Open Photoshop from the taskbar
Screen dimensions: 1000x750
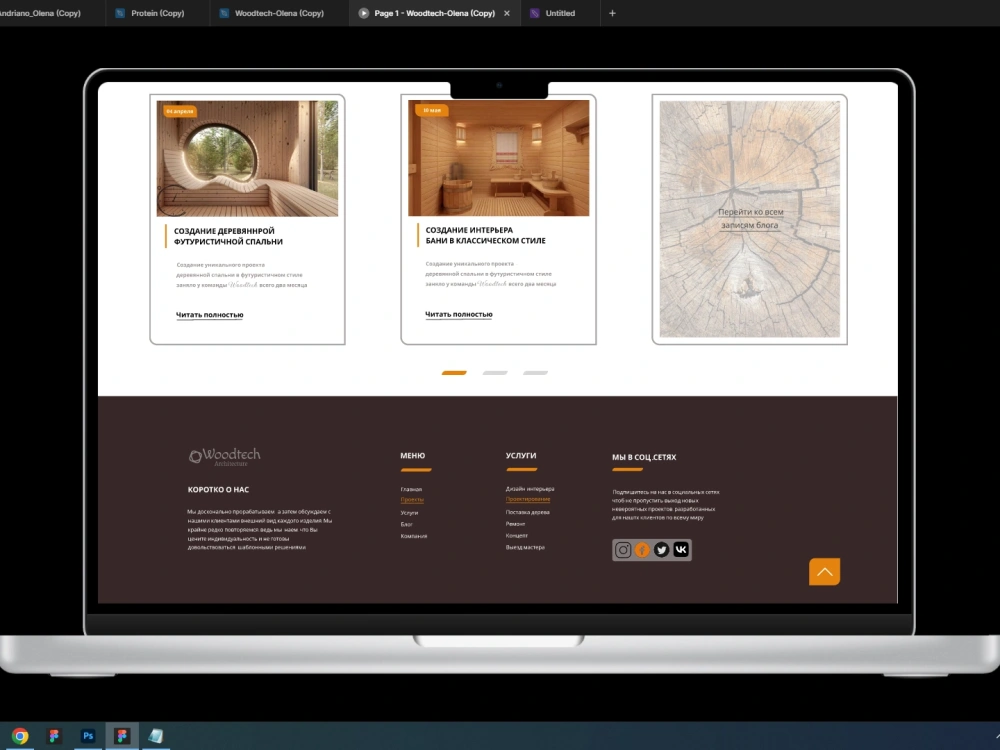click(88, 736)
